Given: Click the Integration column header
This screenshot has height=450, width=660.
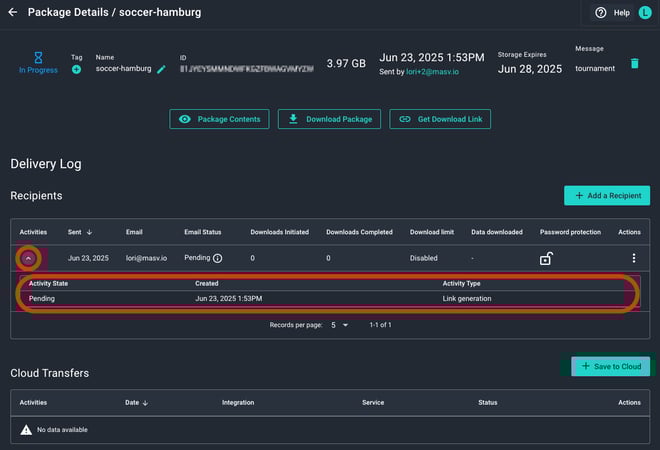Looking at the screenshot, I should (238, 402).
